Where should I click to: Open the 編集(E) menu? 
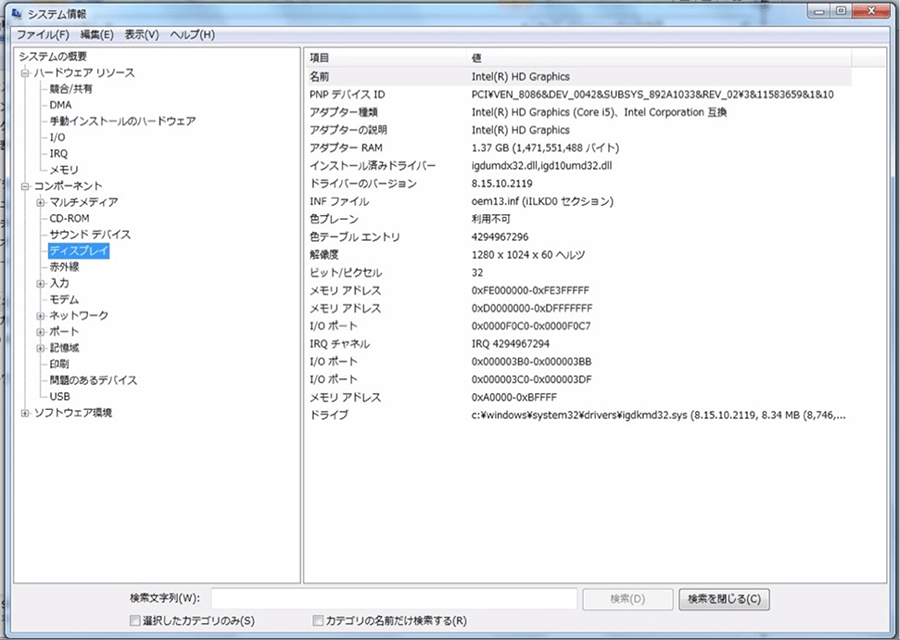[96, 35]
